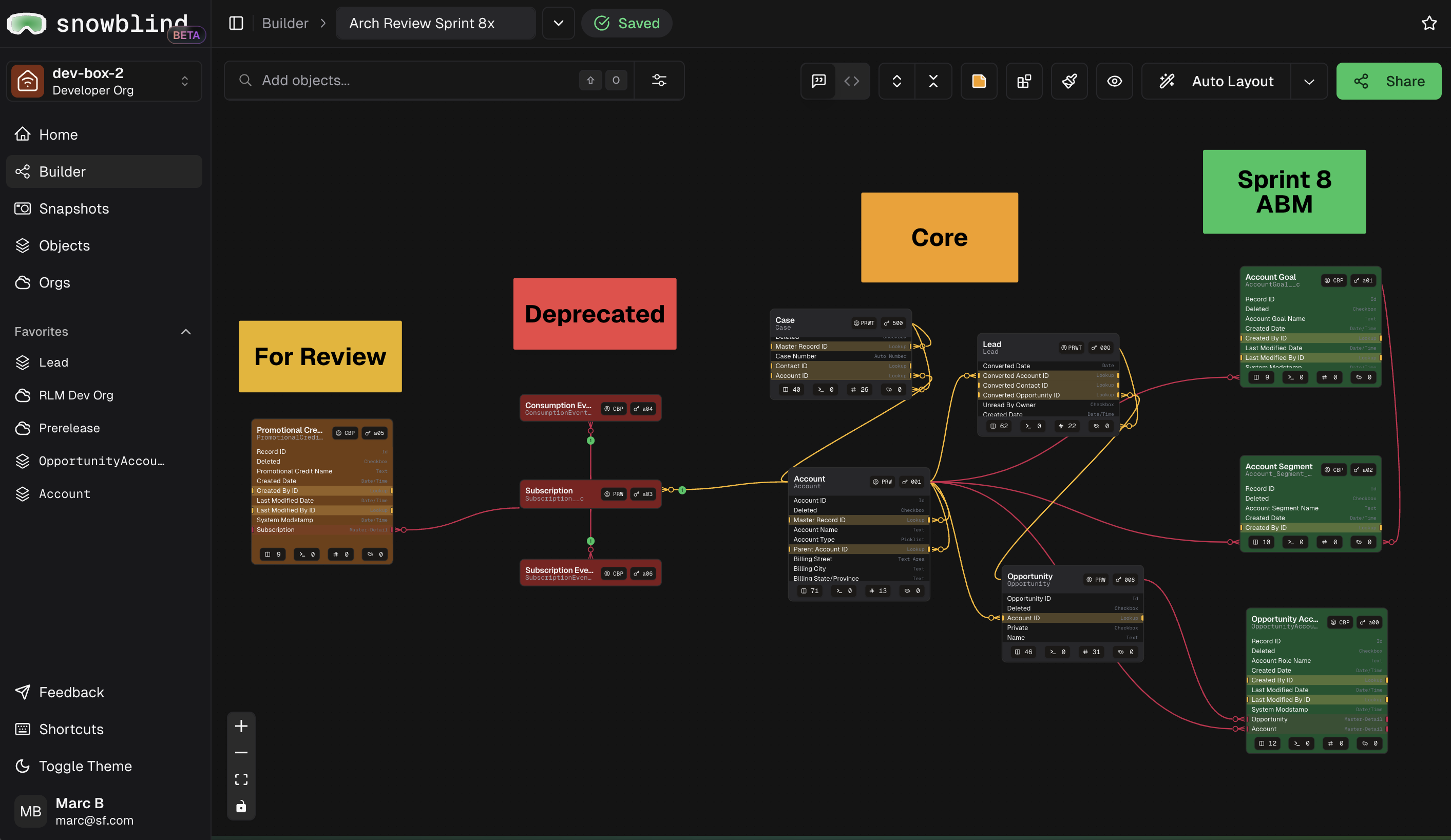This screenshot has width=1451, height=840.
Task: Toggle the canvas lock icon
Action: point(241,806)
